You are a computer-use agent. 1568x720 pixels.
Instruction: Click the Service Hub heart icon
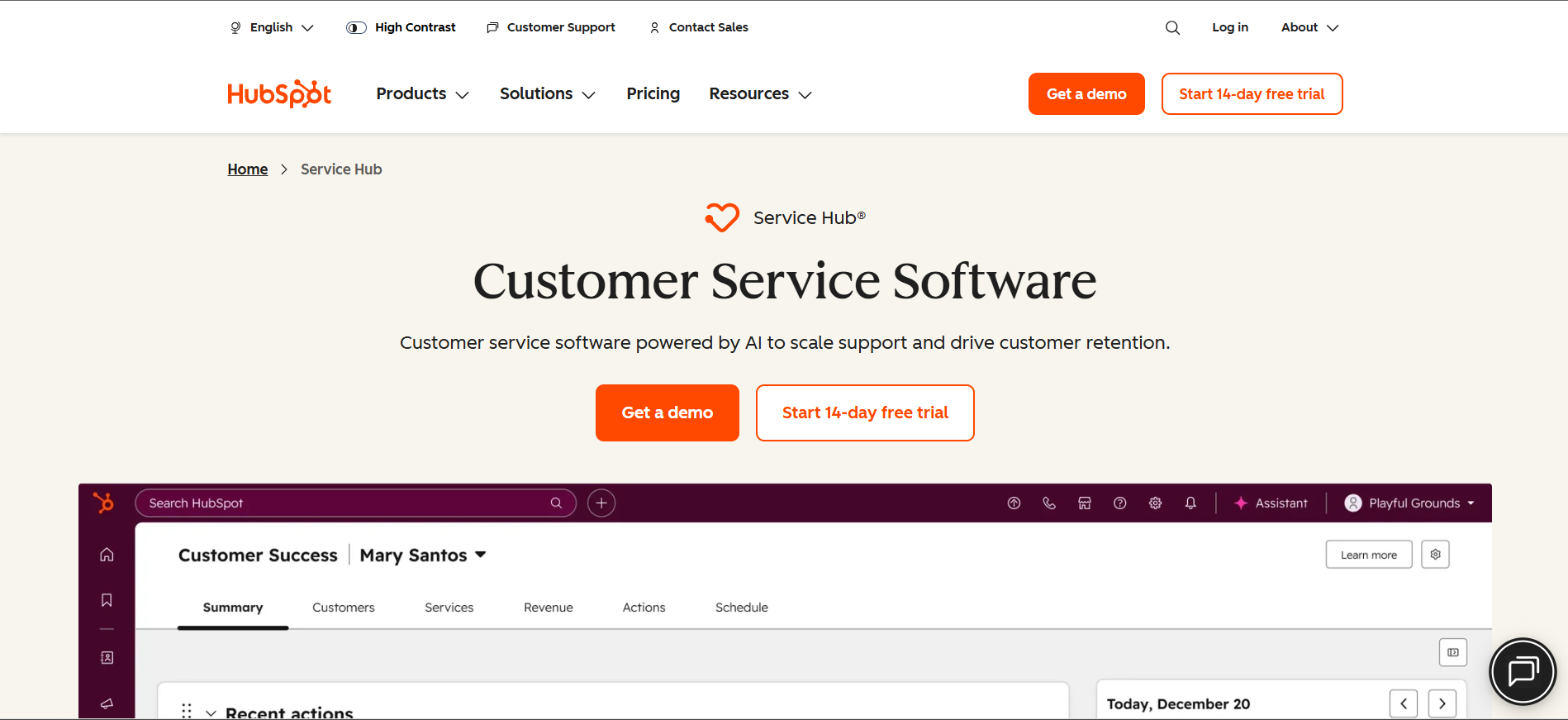tap(722, 217)
